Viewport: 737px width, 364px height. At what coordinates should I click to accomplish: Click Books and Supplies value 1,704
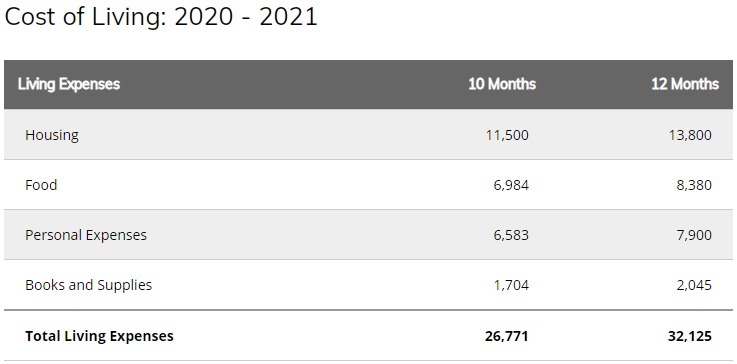511,285
